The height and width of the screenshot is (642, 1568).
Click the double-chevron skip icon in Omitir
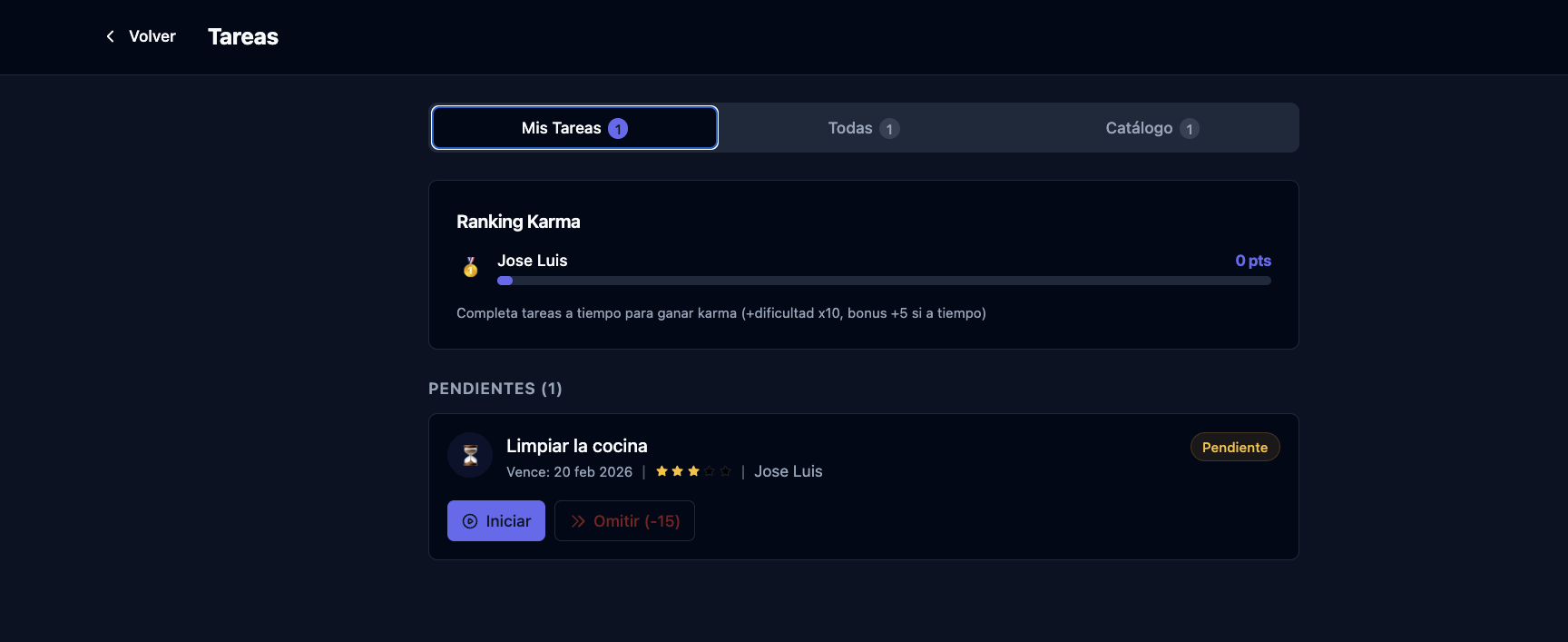[x=578, y=521]
